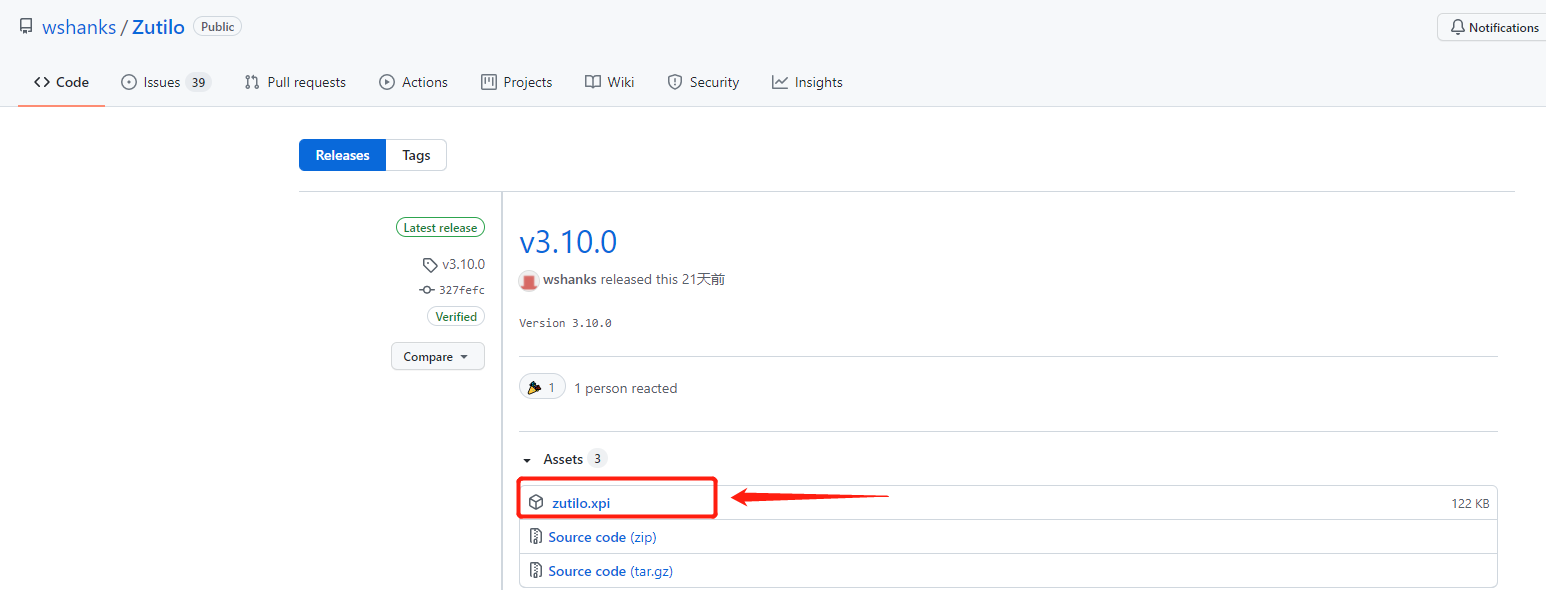Open the Notifications bell button
This screenshot has width=1546, height=590.
[x=1493, y=27]
